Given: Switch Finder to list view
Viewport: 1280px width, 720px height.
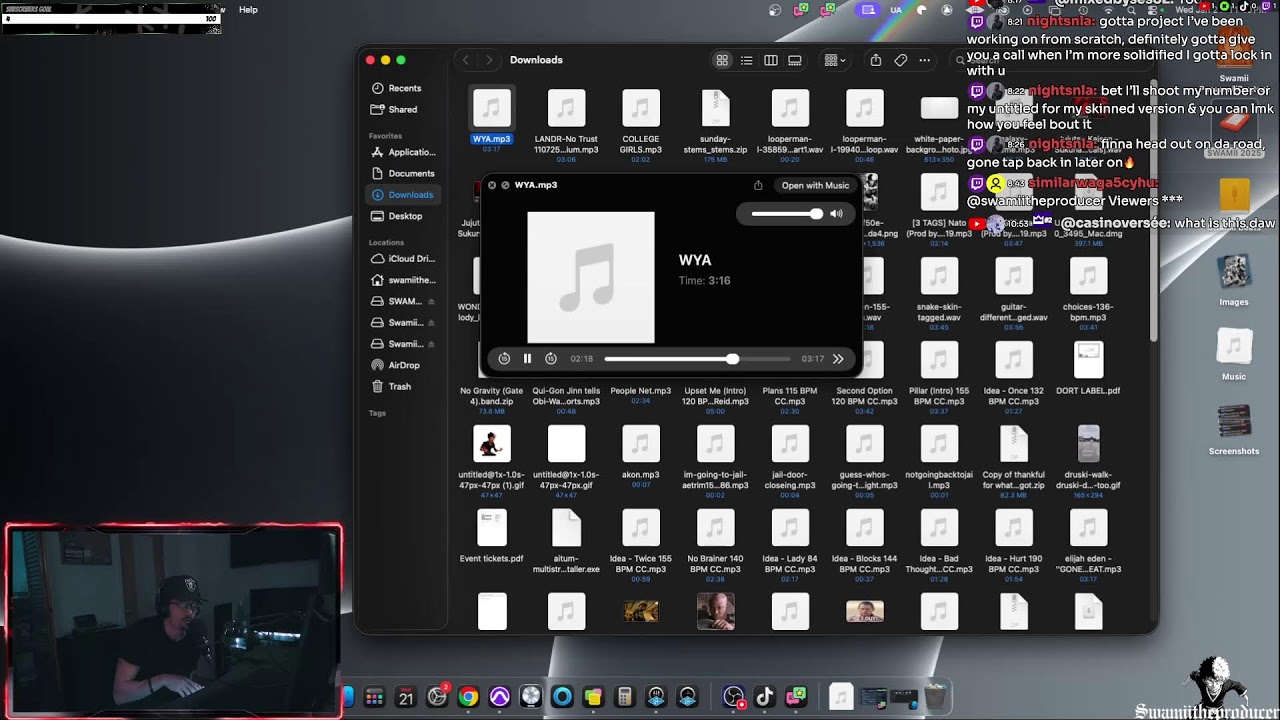Looking at the screenshot, I should click(746, 60).
